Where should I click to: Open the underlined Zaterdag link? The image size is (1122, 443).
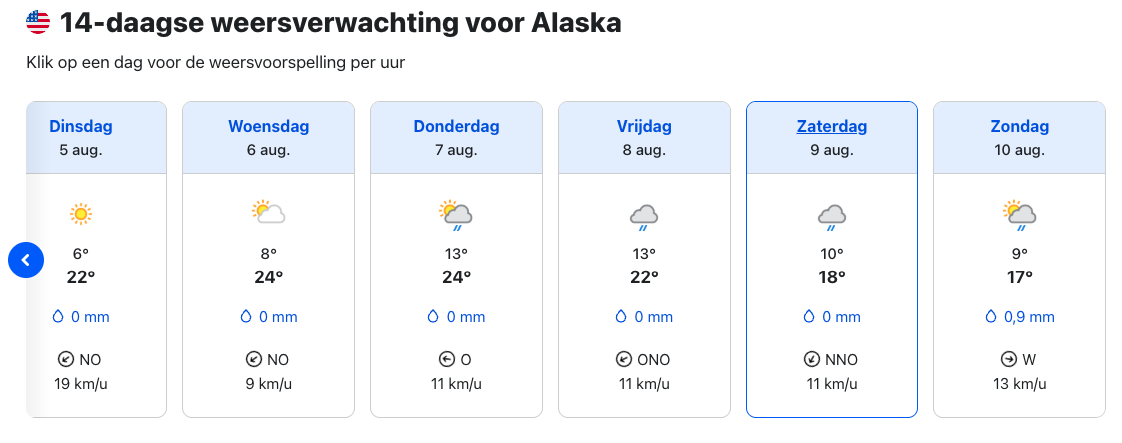(831, 127)
